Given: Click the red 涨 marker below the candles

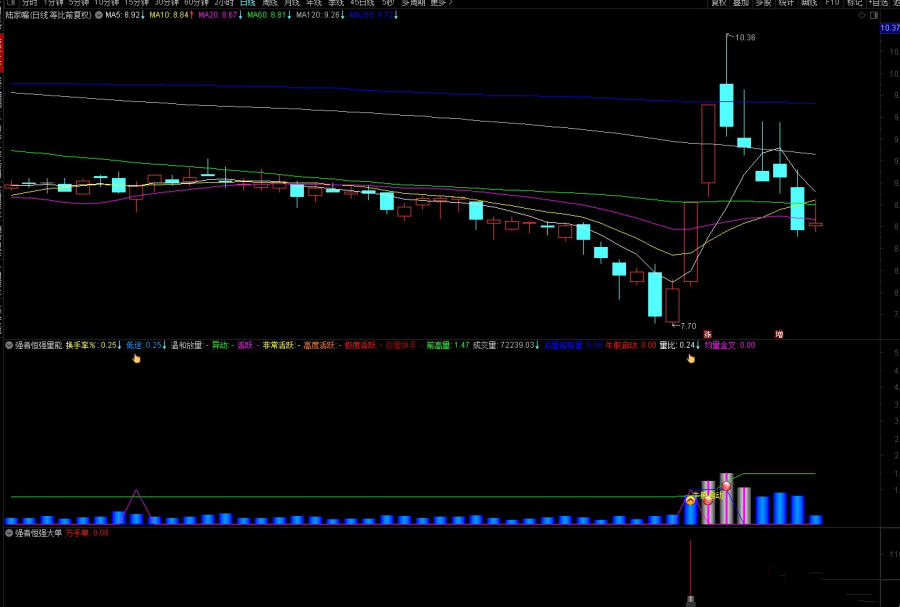Looking at the screenshot, I should pos(707,334).
